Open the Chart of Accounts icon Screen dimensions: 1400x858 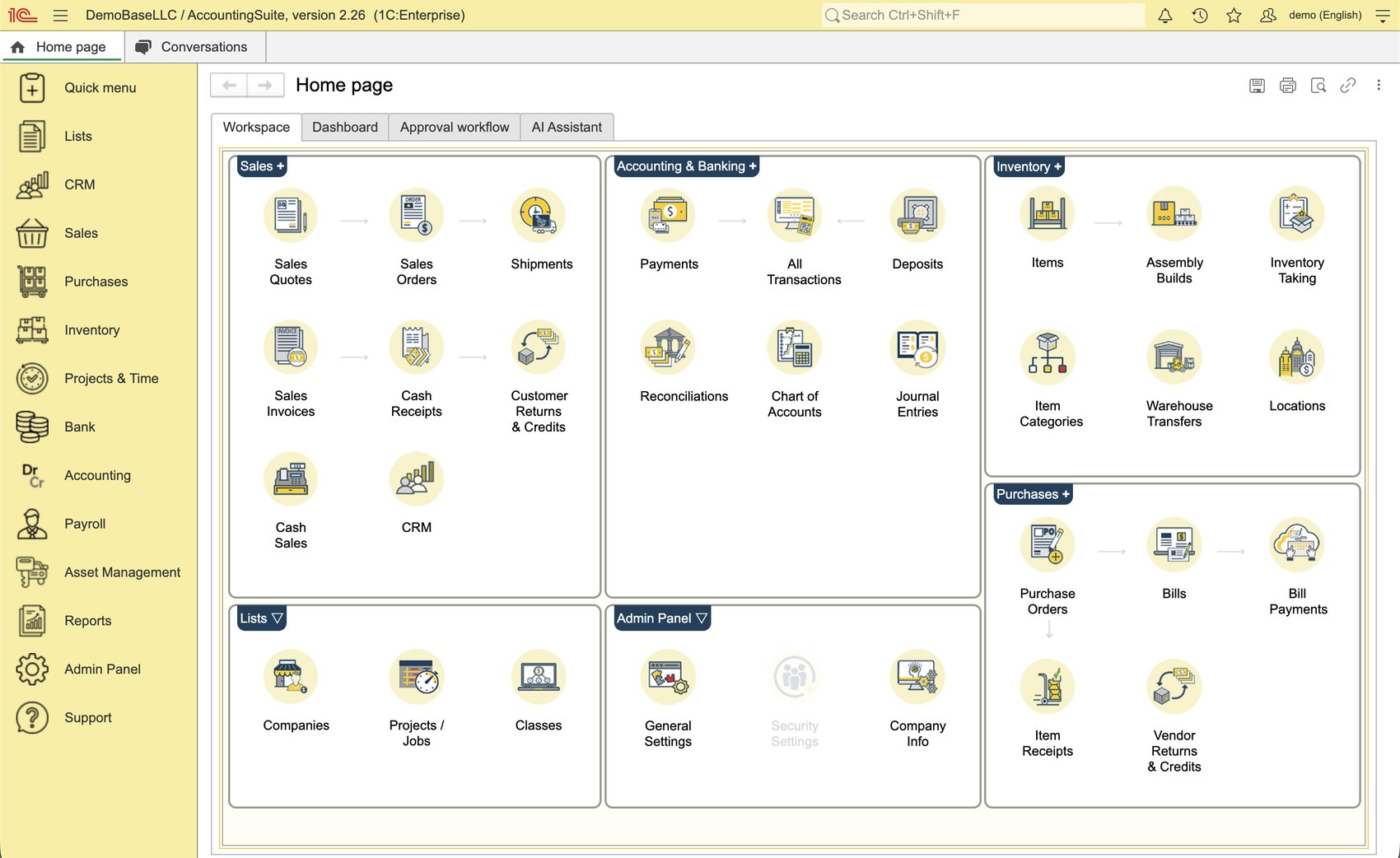[x=795, y=347]
